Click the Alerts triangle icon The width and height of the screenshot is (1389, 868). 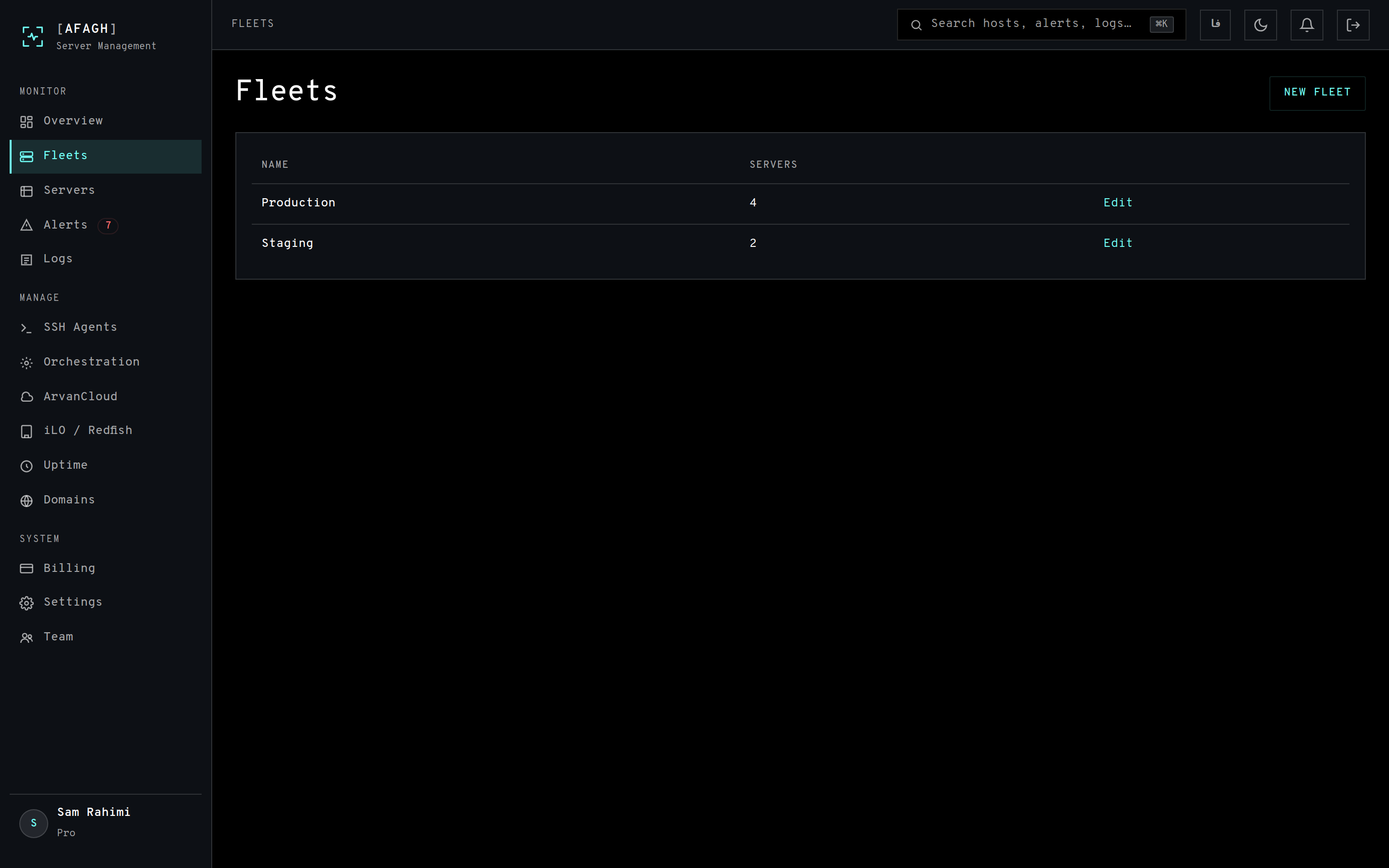(27, 225)
